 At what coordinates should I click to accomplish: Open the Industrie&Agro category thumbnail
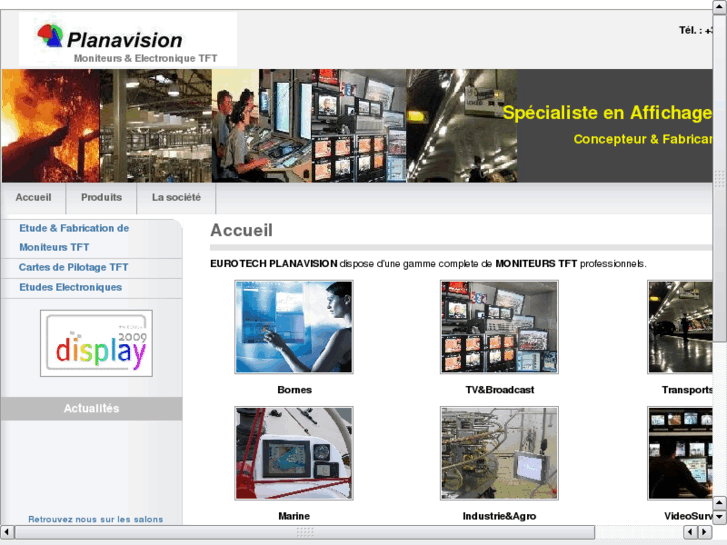pos(499,454)
